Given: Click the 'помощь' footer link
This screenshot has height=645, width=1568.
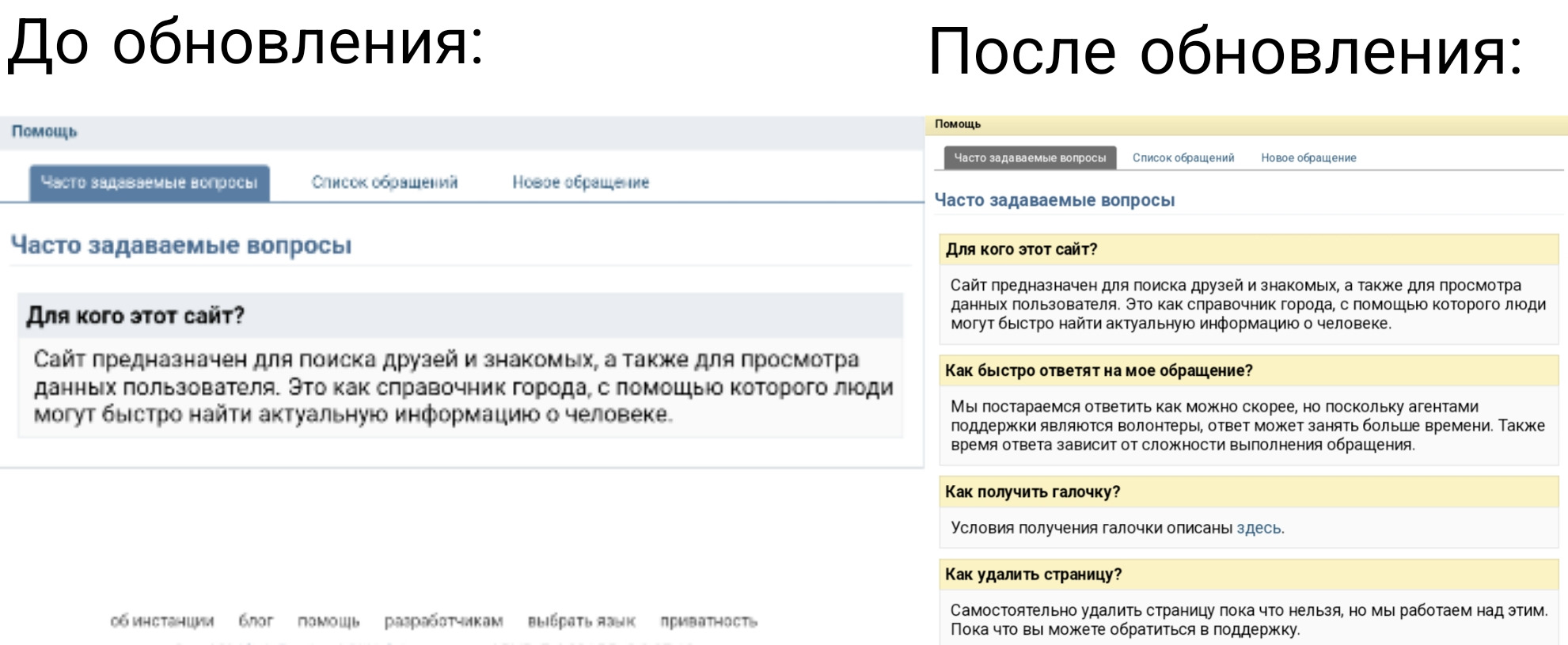Looking at the screenshot, I should (328, 621).
